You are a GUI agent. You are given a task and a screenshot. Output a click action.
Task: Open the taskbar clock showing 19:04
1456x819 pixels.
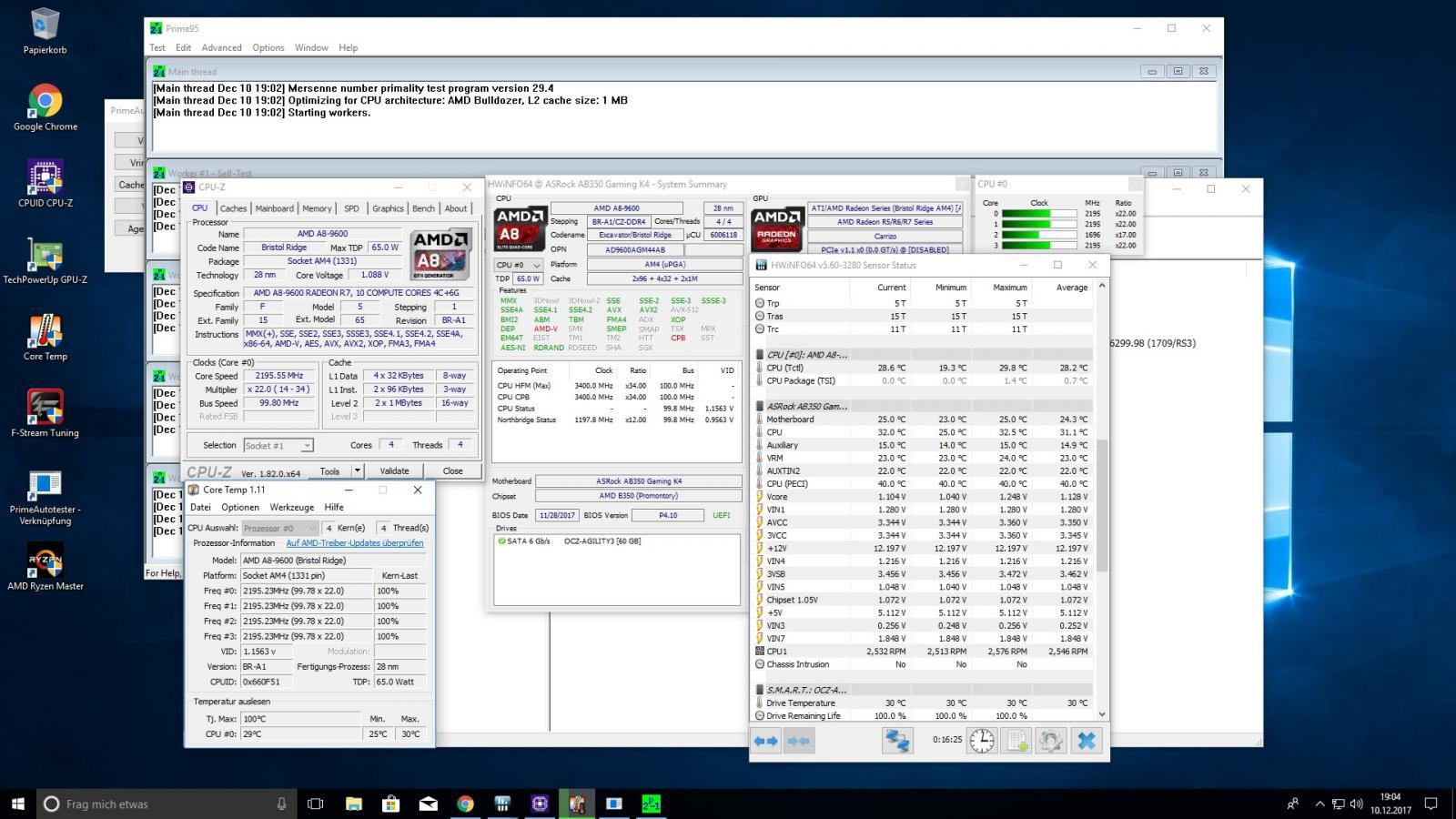click(1390, 804)
